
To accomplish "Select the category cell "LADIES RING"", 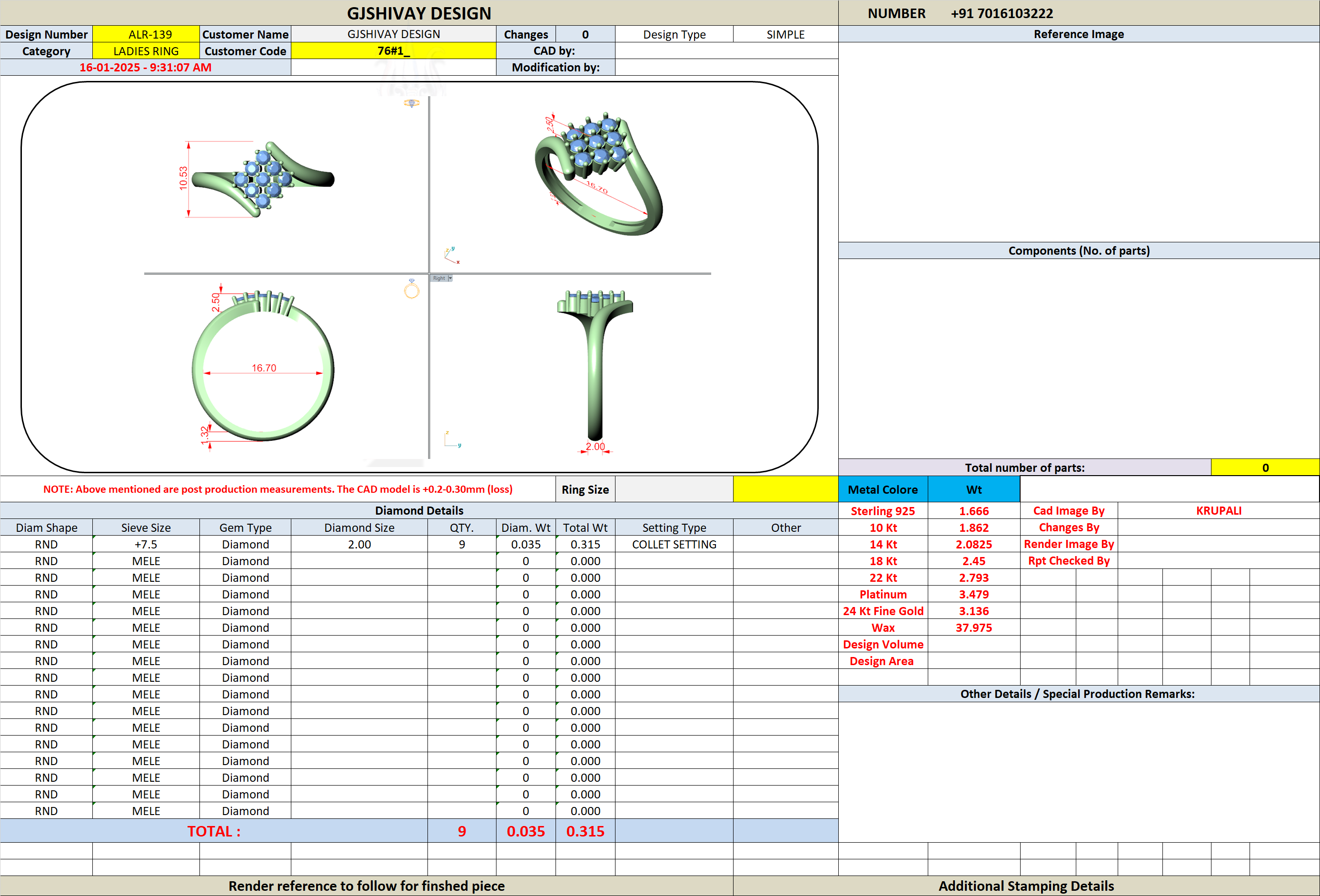I will pyautogui.click(x=146, y=51).
